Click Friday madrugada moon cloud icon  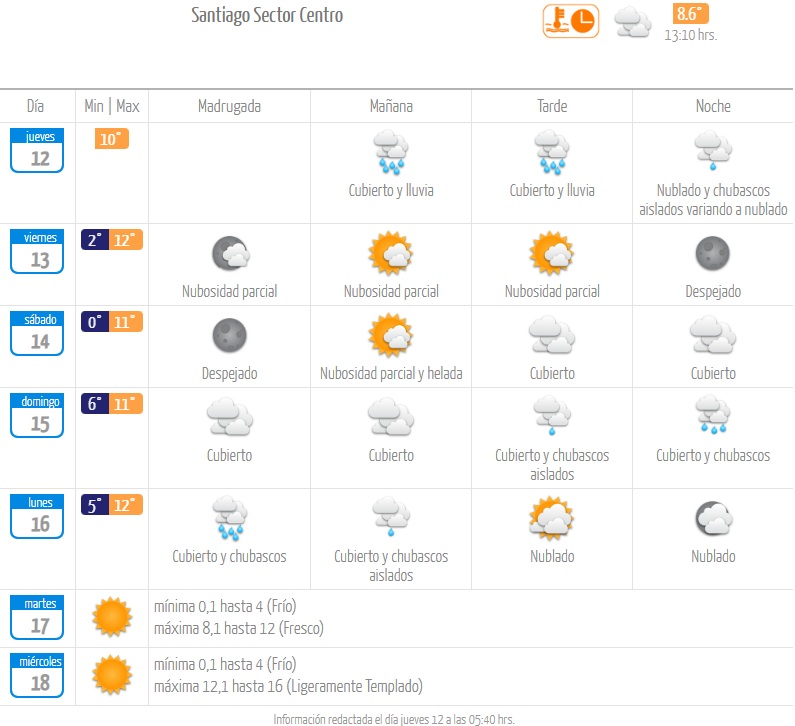(x=231, y=252)
